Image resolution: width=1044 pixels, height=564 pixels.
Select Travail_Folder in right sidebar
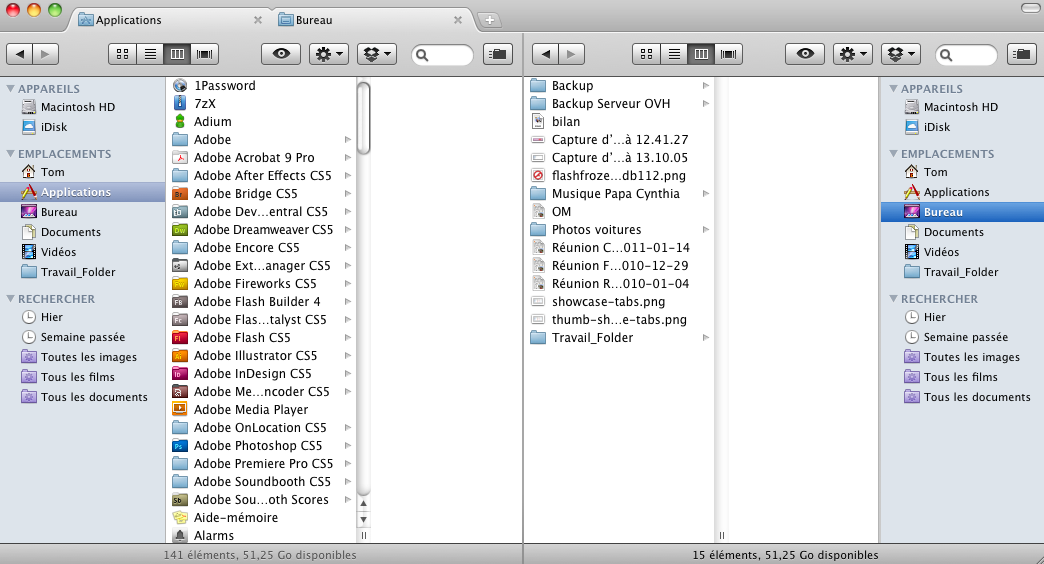tap(962, 272)
